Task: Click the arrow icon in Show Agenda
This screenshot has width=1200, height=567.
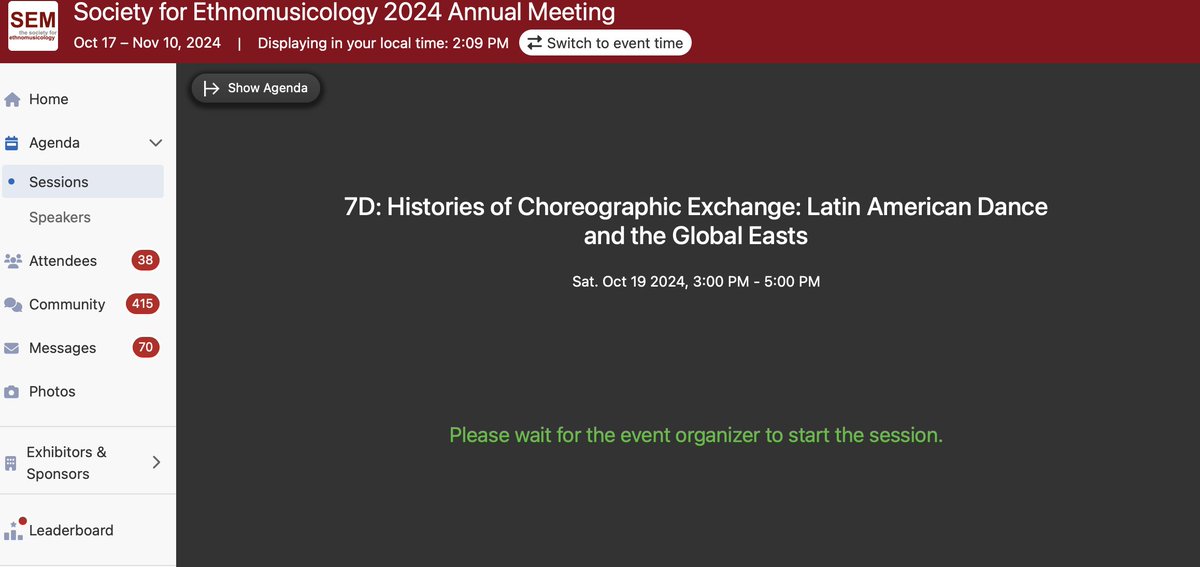Action: 211,88
